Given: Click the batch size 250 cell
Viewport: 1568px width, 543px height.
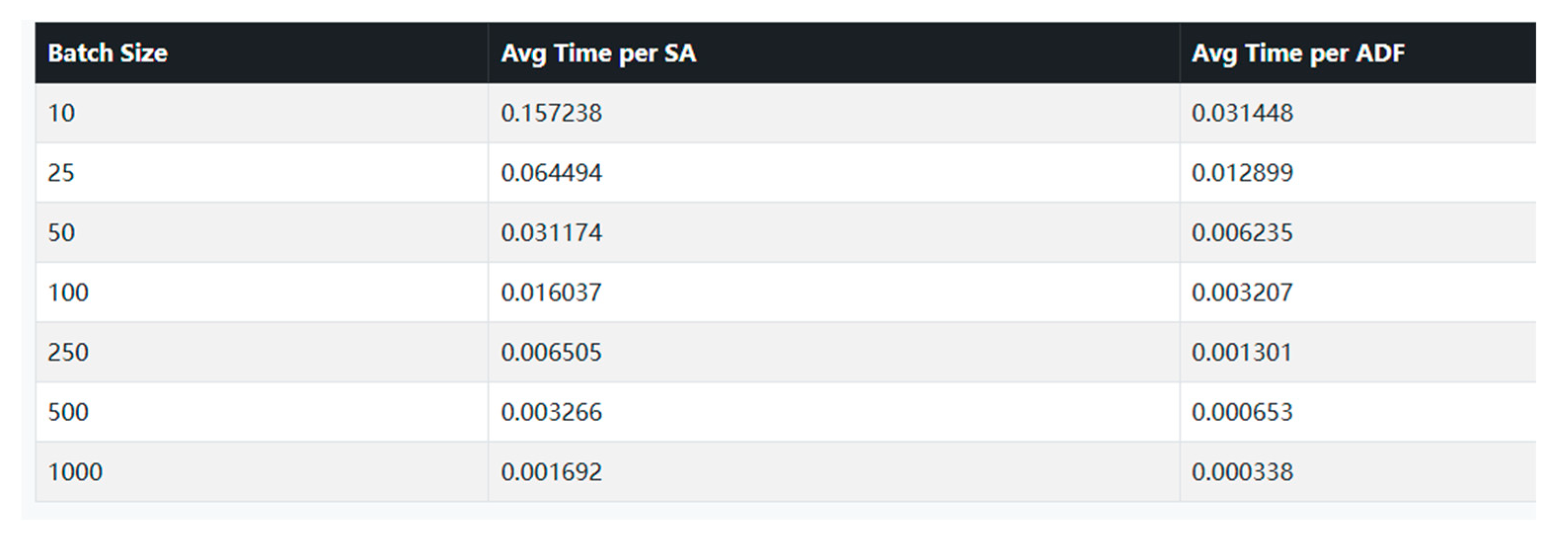Looking at the screenshot, I should (x=68, y=352).
